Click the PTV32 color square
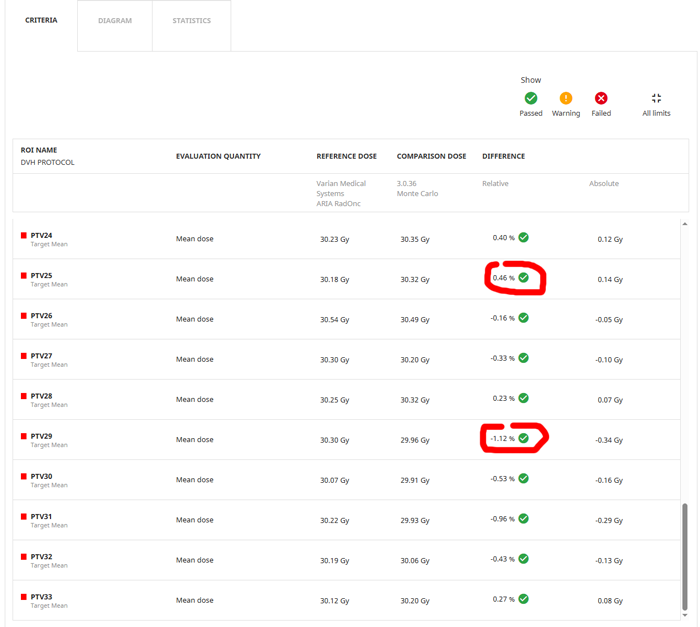The image size is (700, 627). tap(24, 557)
